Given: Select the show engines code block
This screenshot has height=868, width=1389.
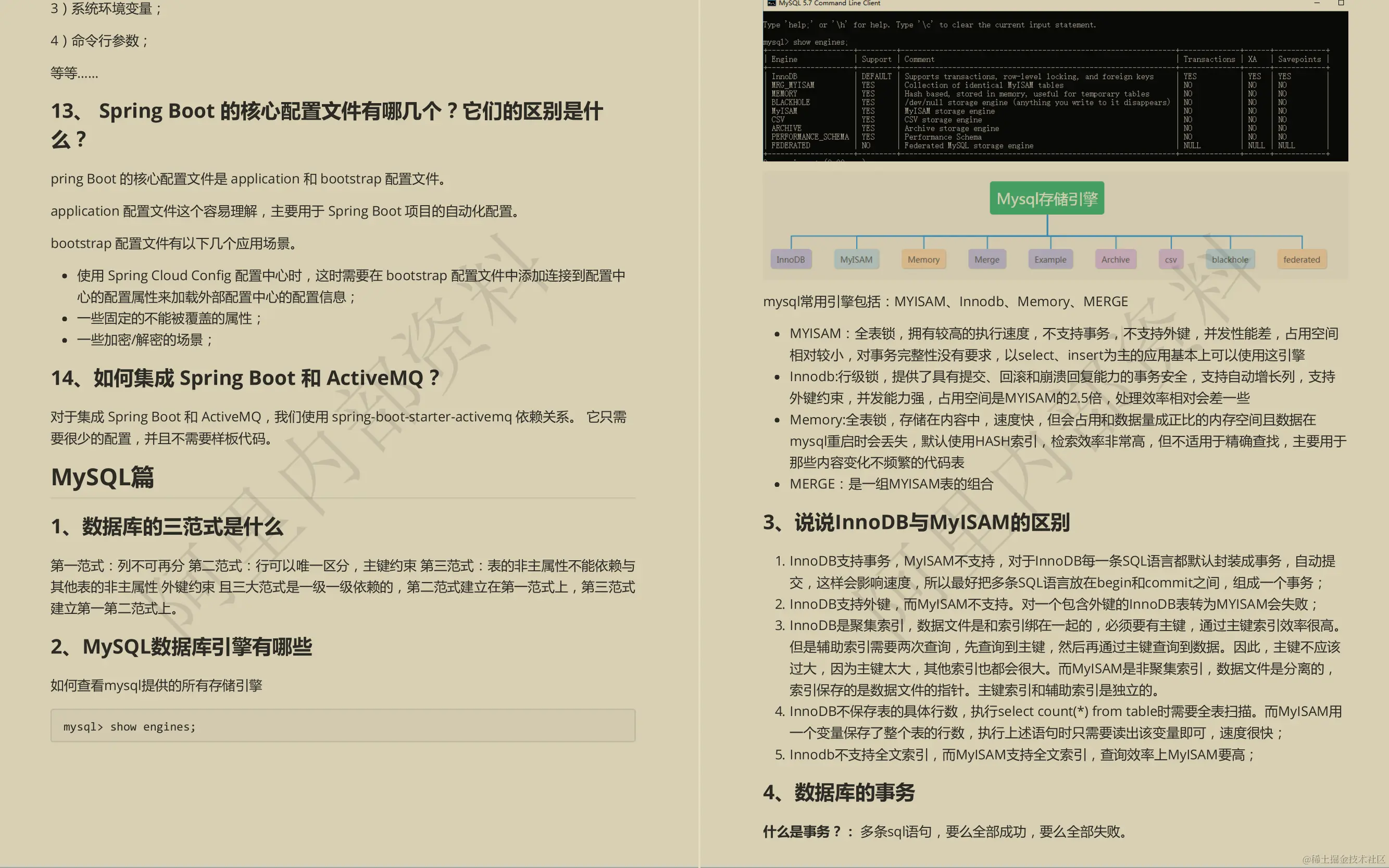Looking at the screenshot, I should pos(342,725).
